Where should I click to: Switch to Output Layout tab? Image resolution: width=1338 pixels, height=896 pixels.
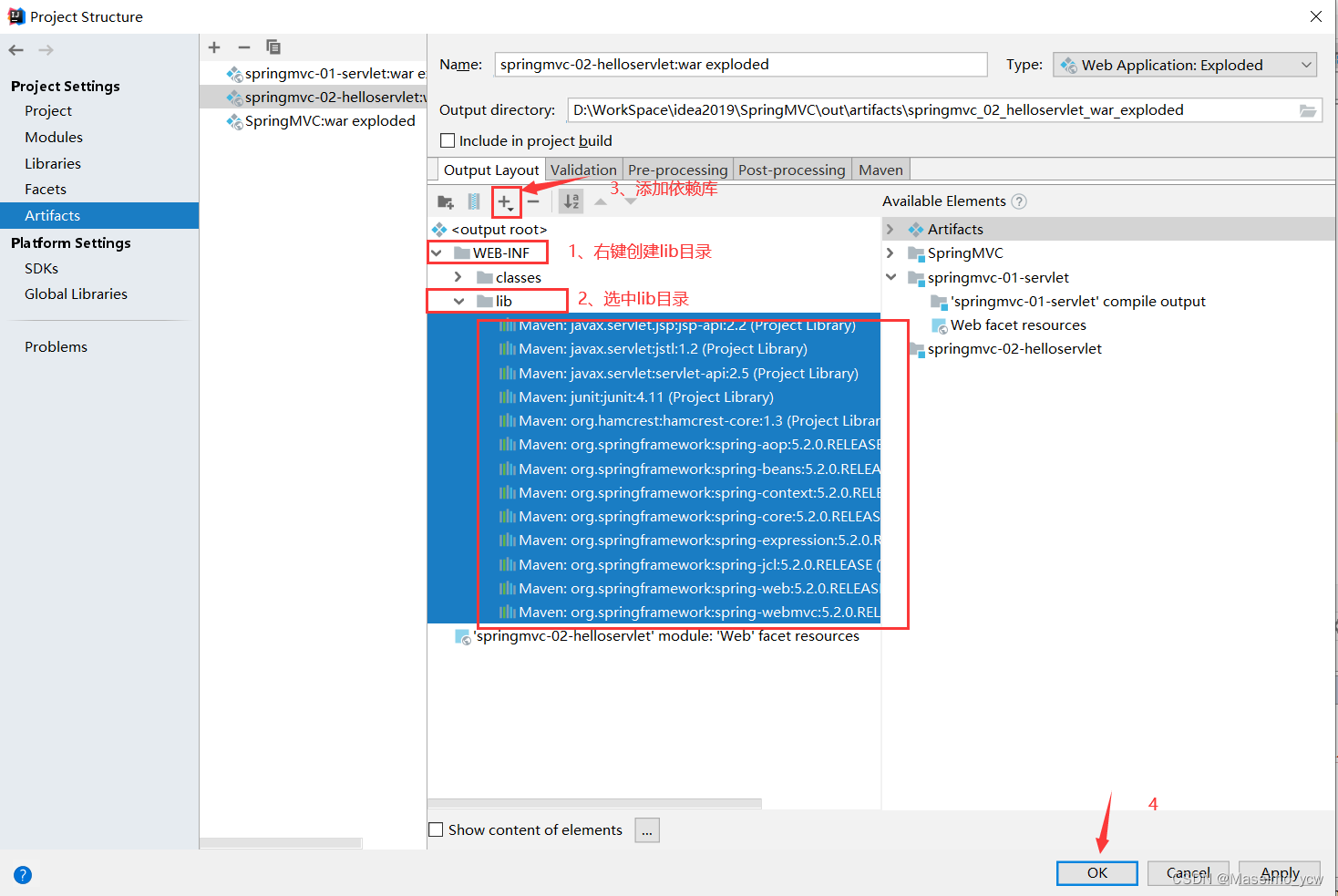491,170
